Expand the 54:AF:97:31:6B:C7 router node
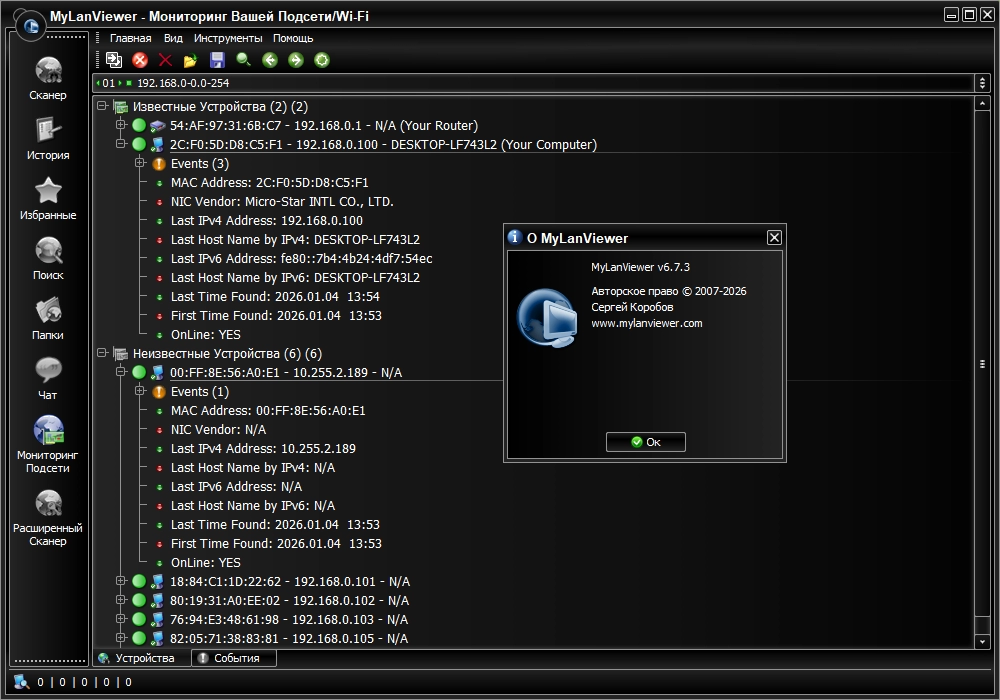The image size is (1000, 700). pyautogui.click(x=121, y=125)
